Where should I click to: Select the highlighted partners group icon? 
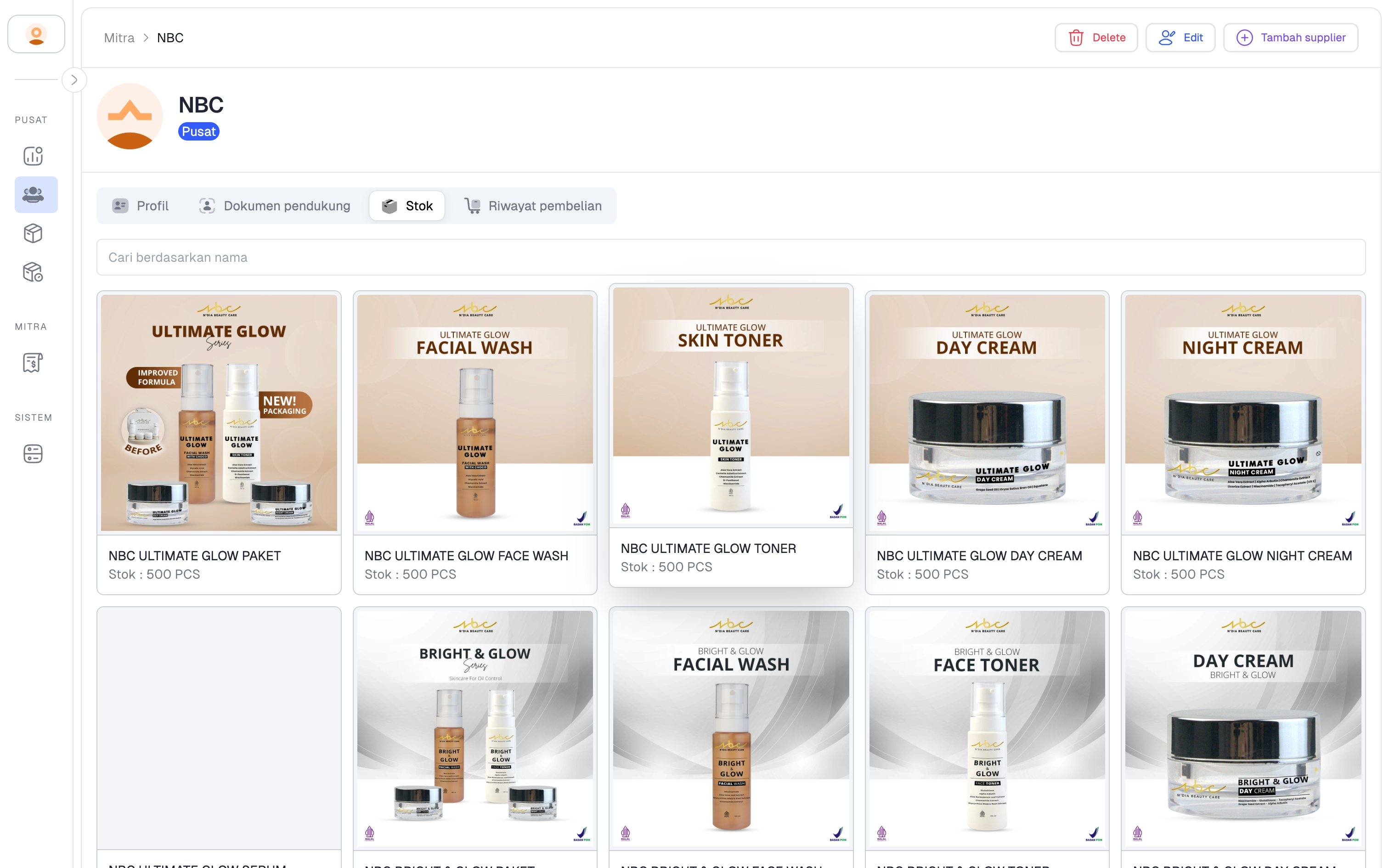point(35,195)
